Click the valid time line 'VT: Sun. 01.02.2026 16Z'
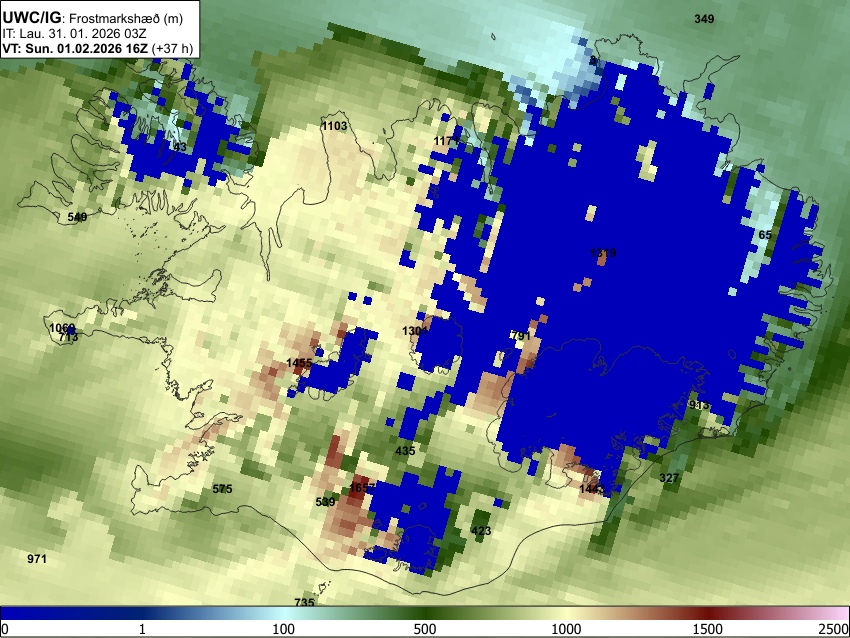Viewport: 850px width, 638px height. [75, 48]
